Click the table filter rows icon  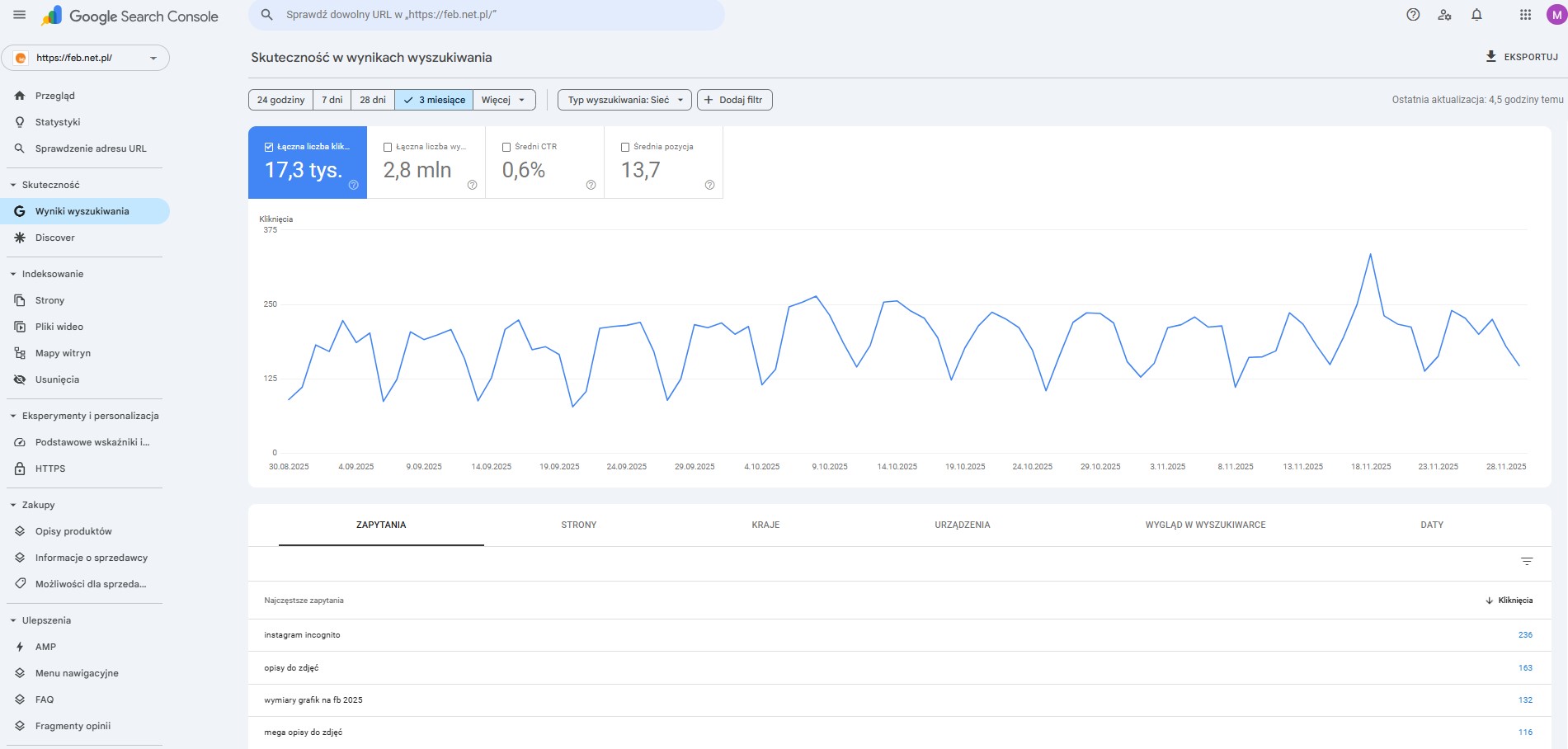(x=1527, y=562)
